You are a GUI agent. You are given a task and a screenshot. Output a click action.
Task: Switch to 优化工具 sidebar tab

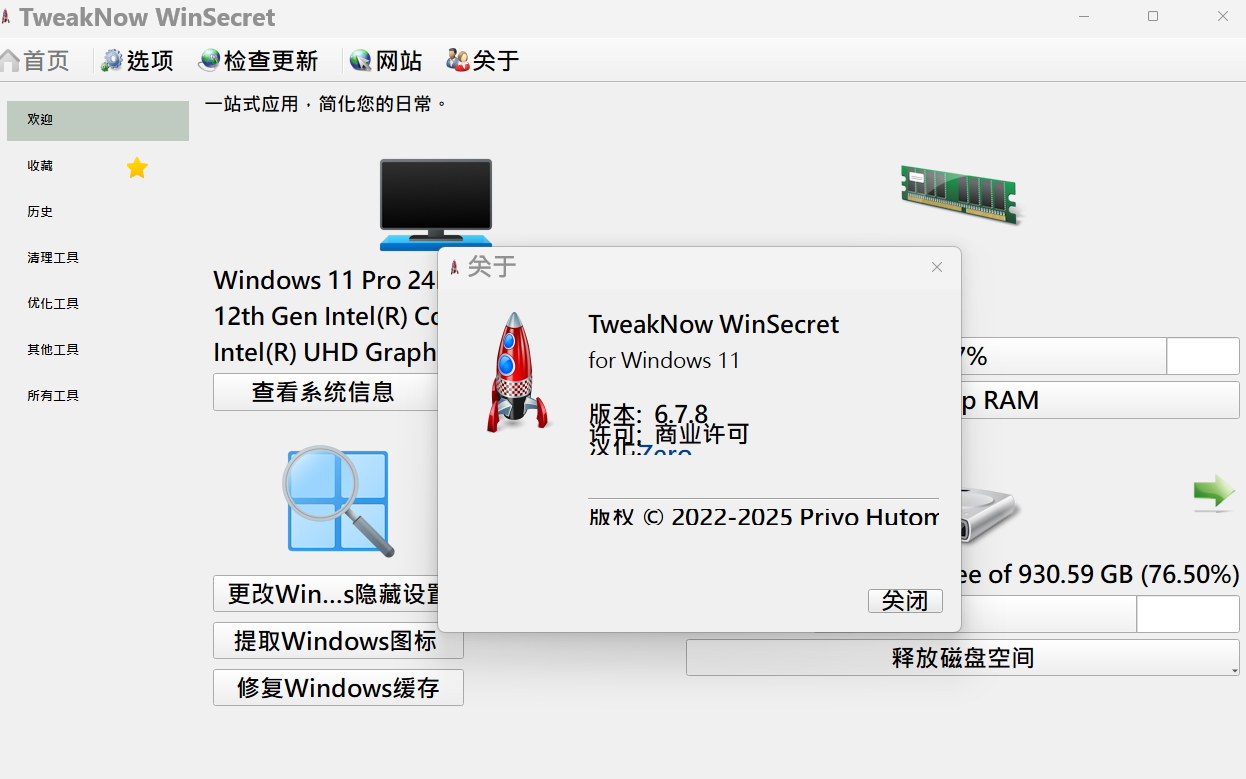tap(53, 304)
